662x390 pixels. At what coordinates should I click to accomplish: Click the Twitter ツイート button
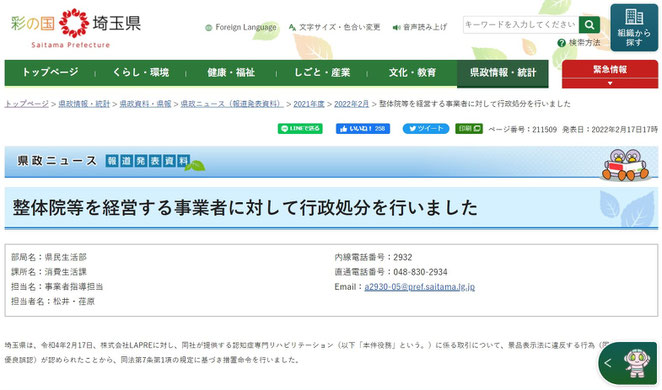click(x=426, y=129)
